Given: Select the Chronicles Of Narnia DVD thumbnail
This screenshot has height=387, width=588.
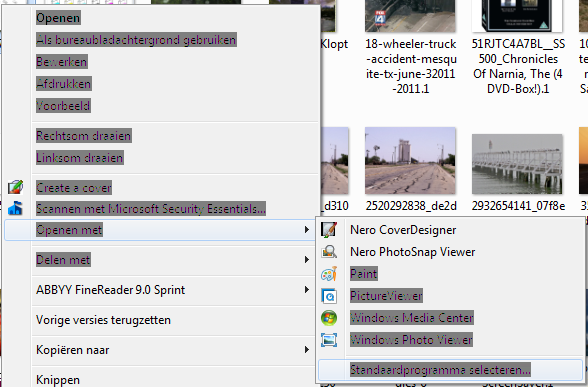Looking at the screenshot, I should click(517, 16).
